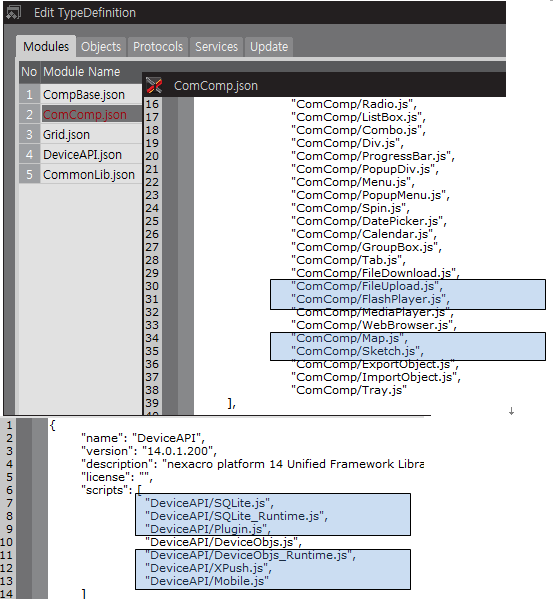Screen dimensions: 554x599
Task: Open the Protocols tab
Action: pos(158,47)
